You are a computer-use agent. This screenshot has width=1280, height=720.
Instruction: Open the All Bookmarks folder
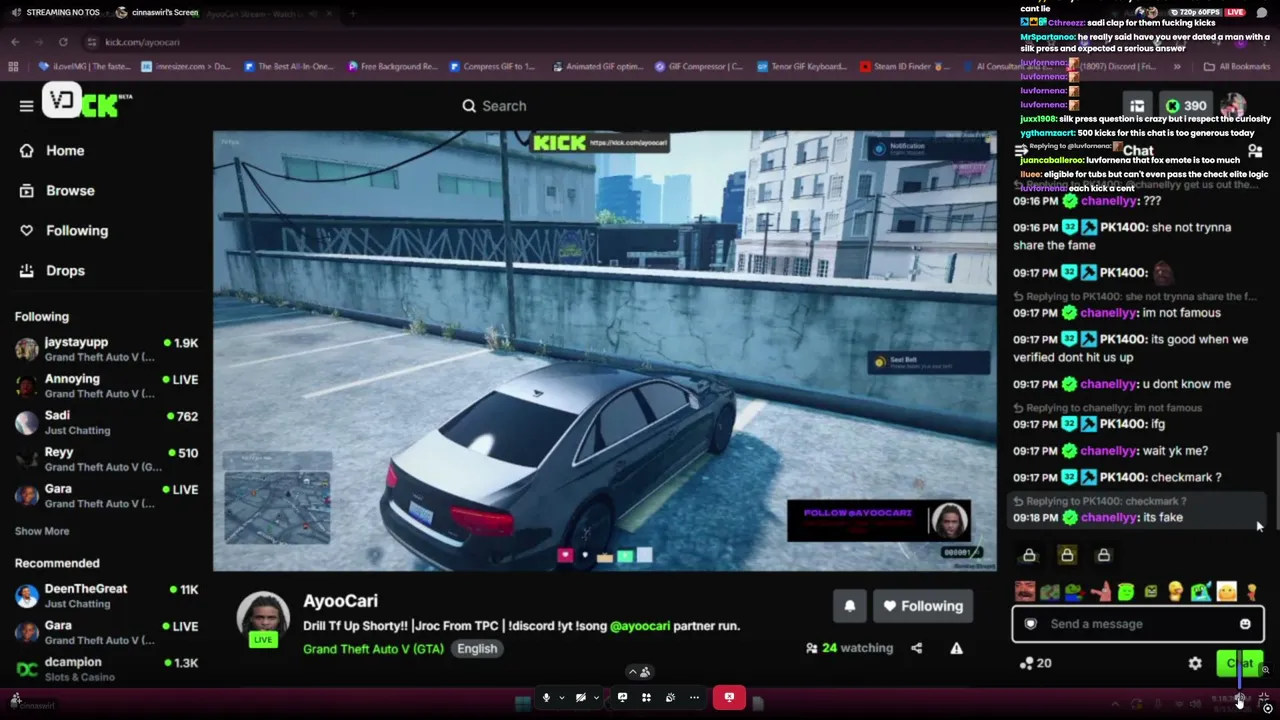1237,67
